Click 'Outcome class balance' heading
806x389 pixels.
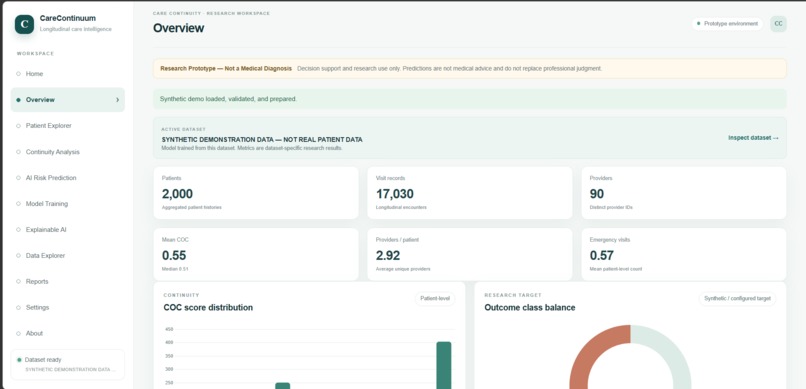[529, 308]
